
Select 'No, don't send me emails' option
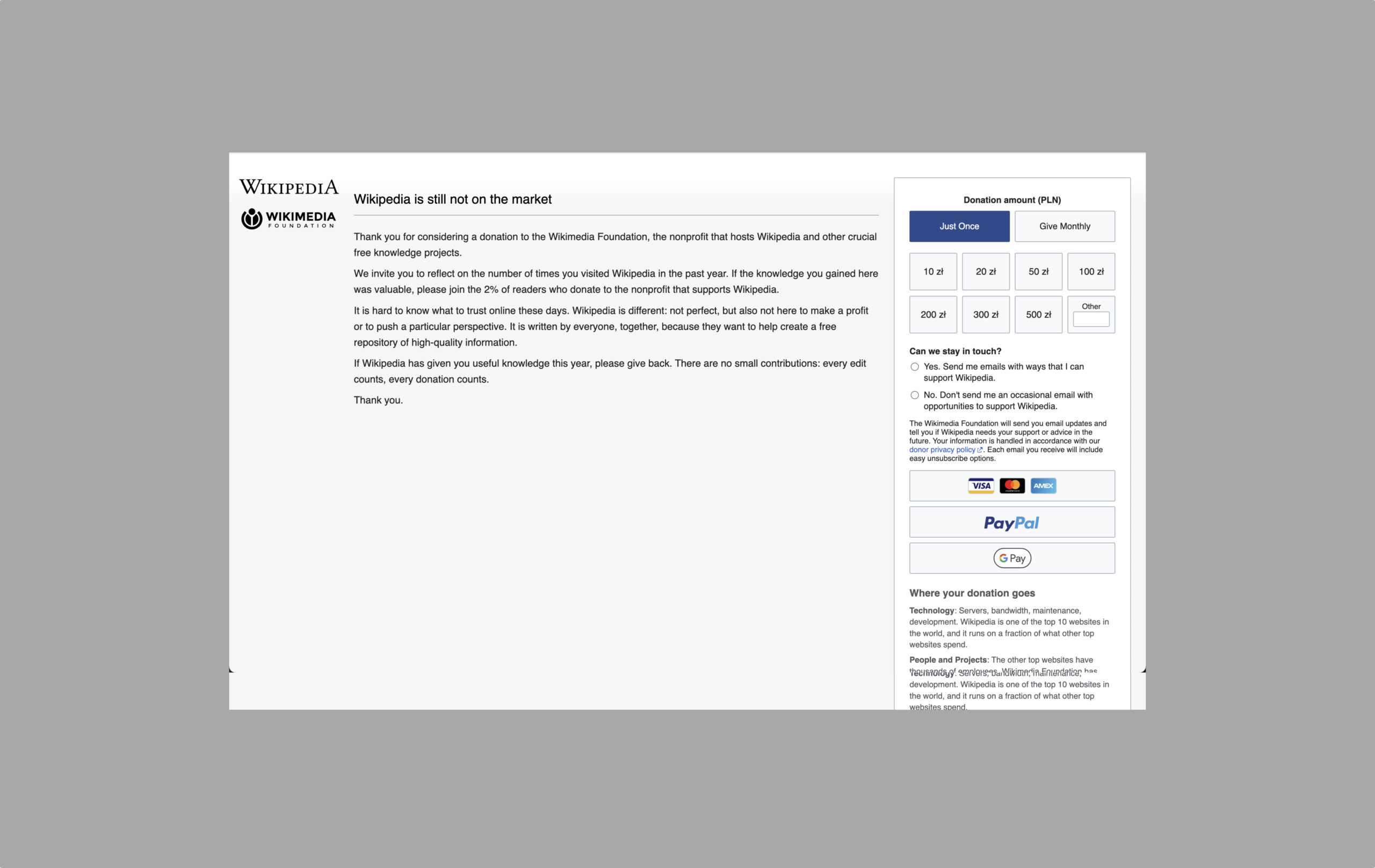click(x=913, y=395)
